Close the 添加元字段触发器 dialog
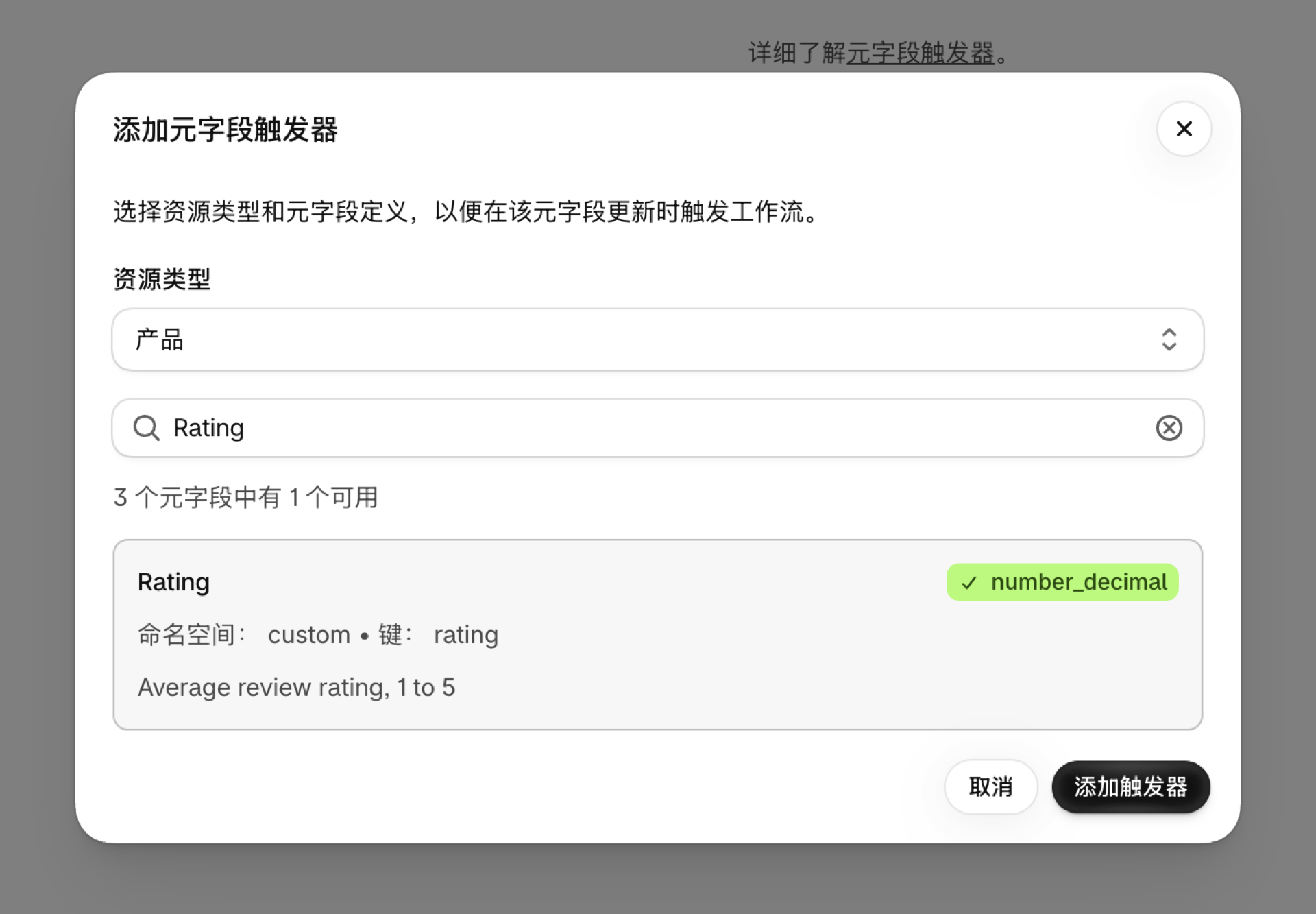Viewport: 1316px width, 914px height. coord(1184,129)
